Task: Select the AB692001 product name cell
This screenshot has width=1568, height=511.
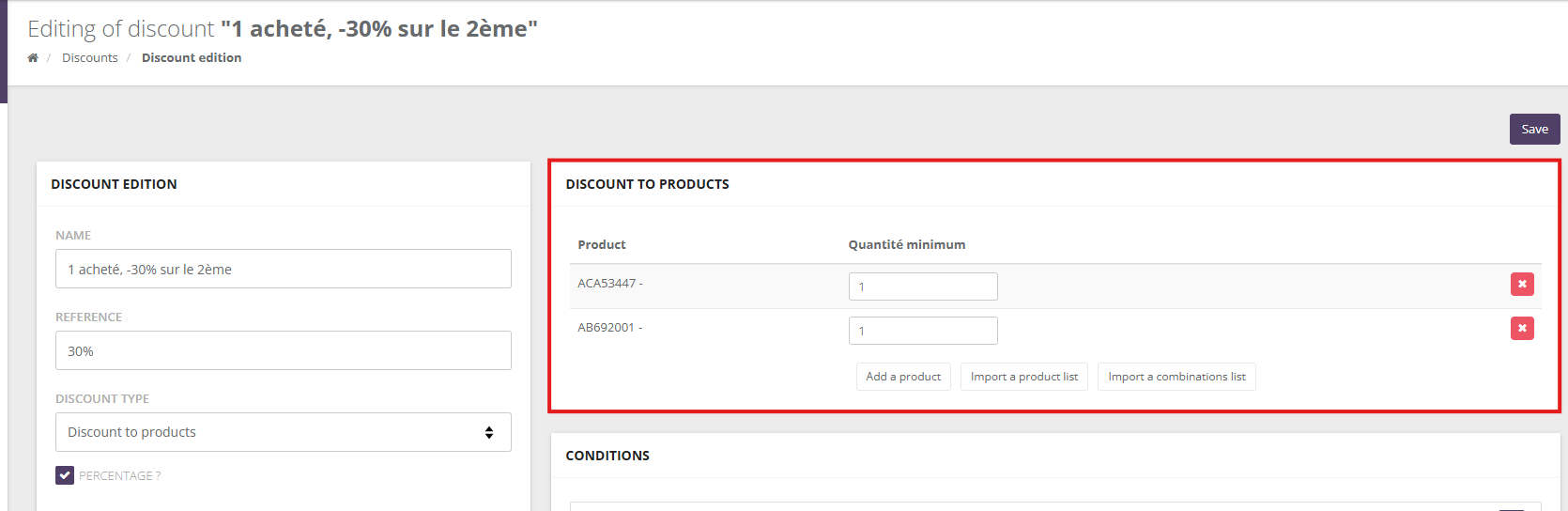Action: point(610,328)
